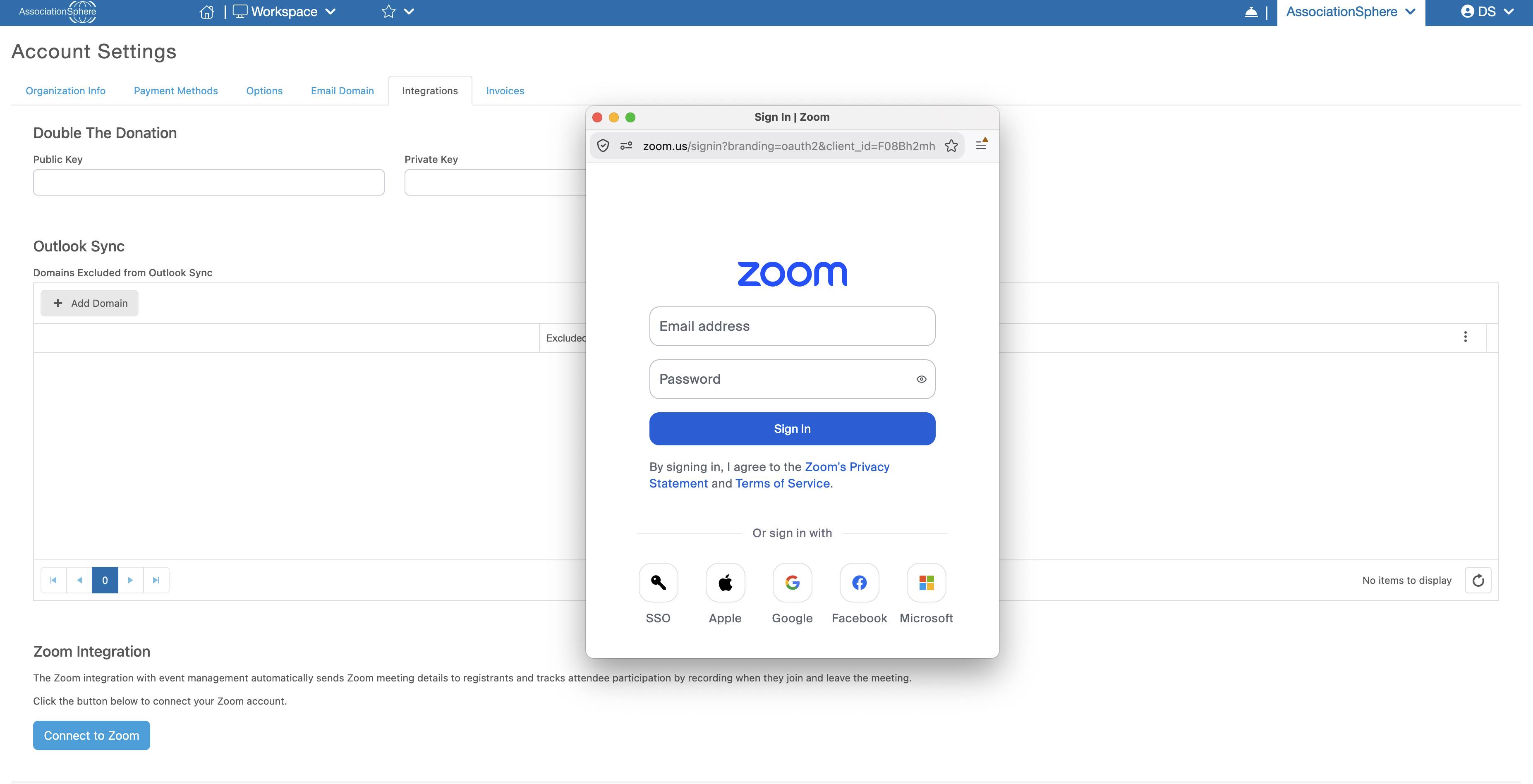Minimize the Zoom sign-in popup window
1533x784 pixels.
pos(613,117)
